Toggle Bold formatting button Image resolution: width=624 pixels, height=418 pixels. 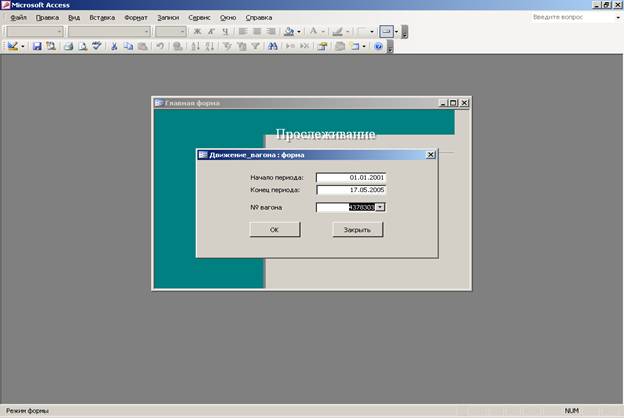click(x=197, y=32)
